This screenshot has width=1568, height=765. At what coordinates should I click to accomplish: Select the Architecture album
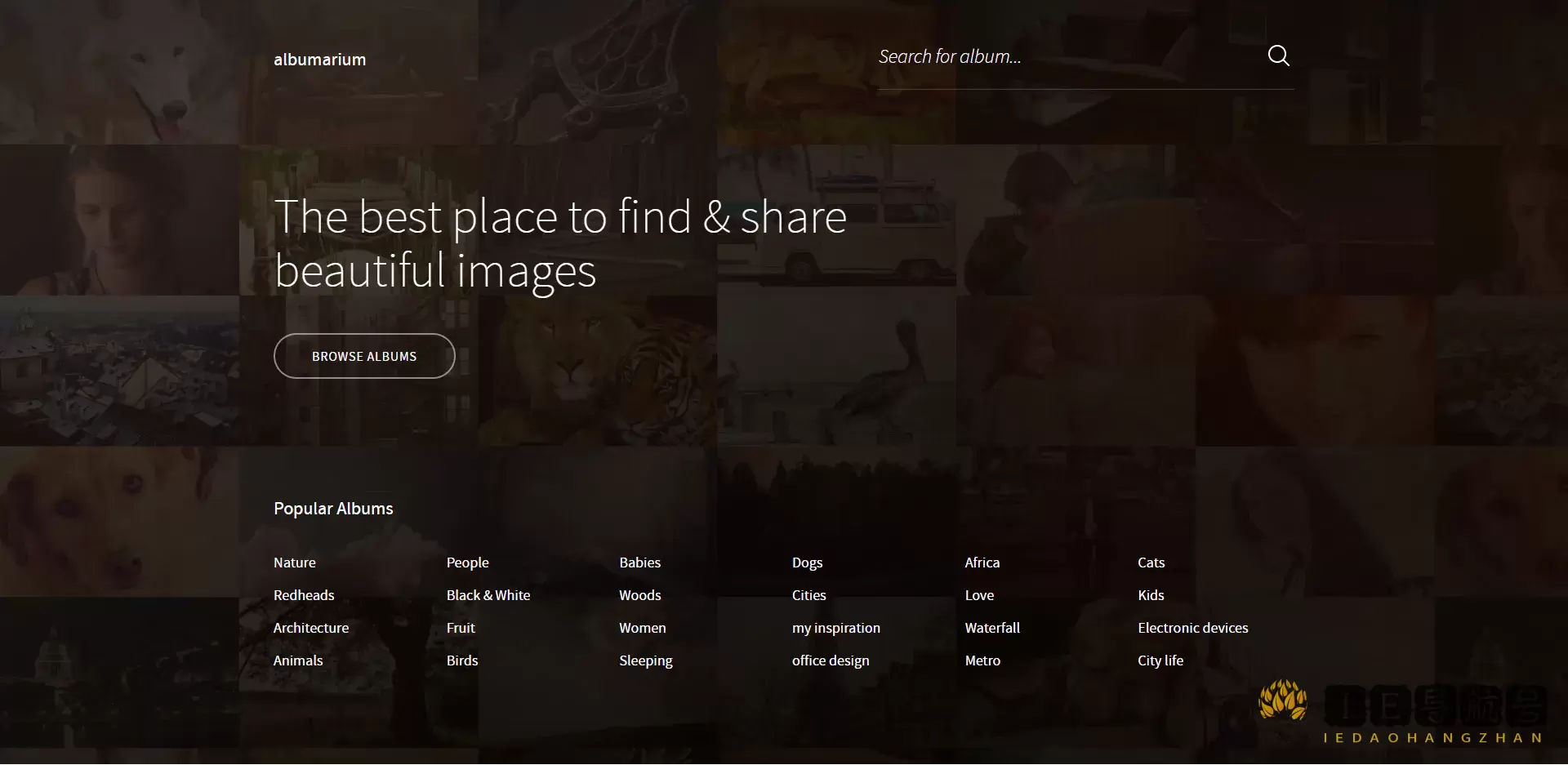click(x=310, y=628)
